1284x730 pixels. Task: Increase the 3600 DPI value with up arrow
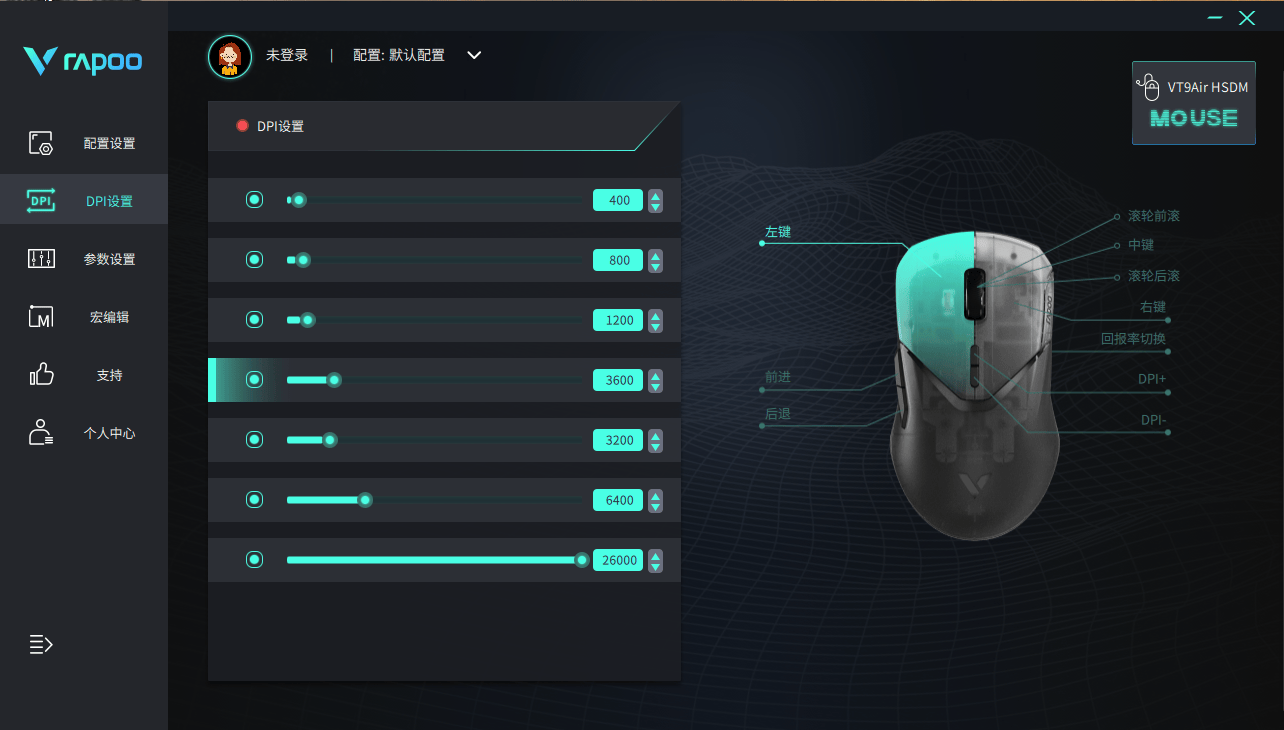655,375
